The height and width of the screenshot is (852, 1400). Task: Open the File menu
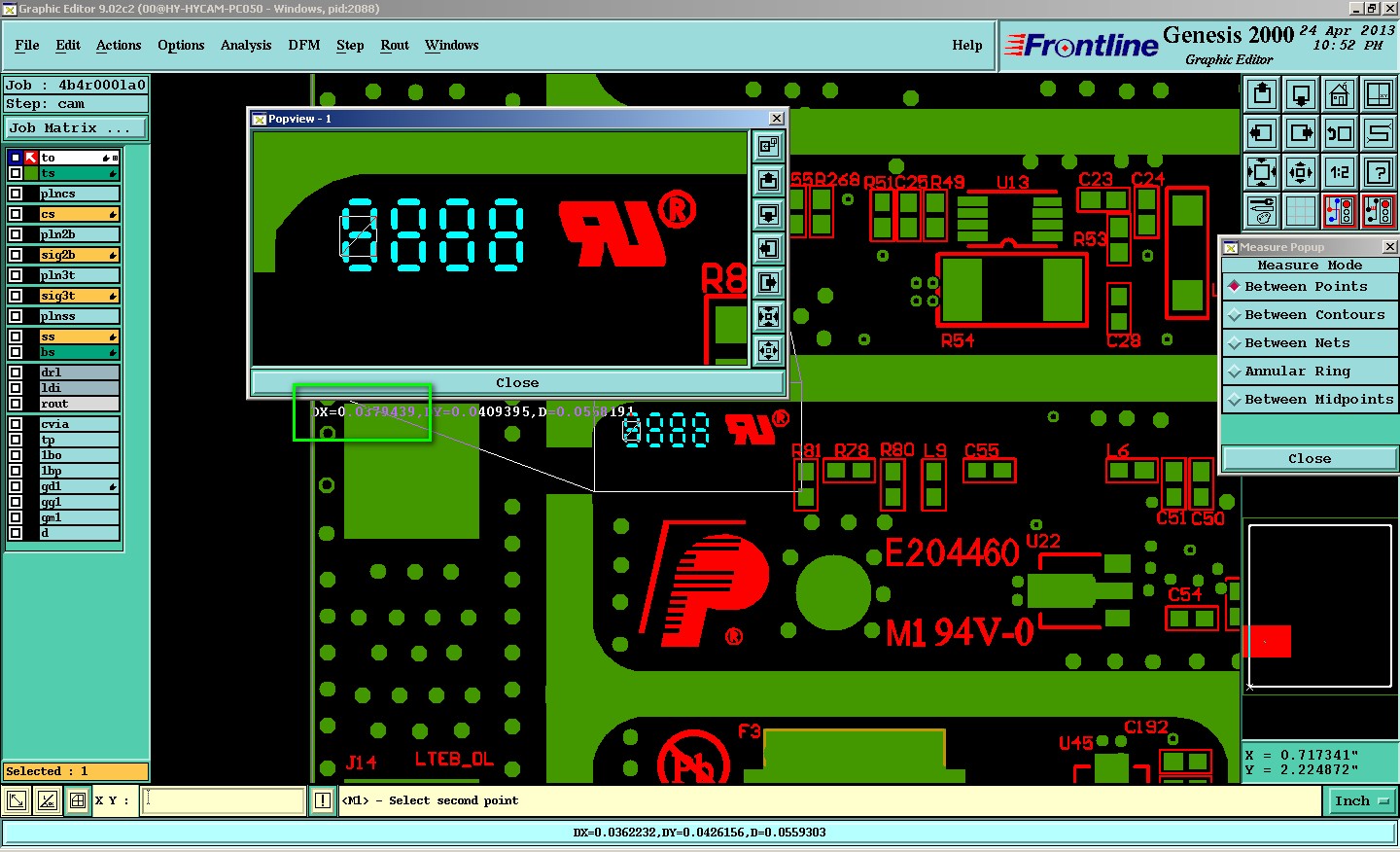(27, 46)
